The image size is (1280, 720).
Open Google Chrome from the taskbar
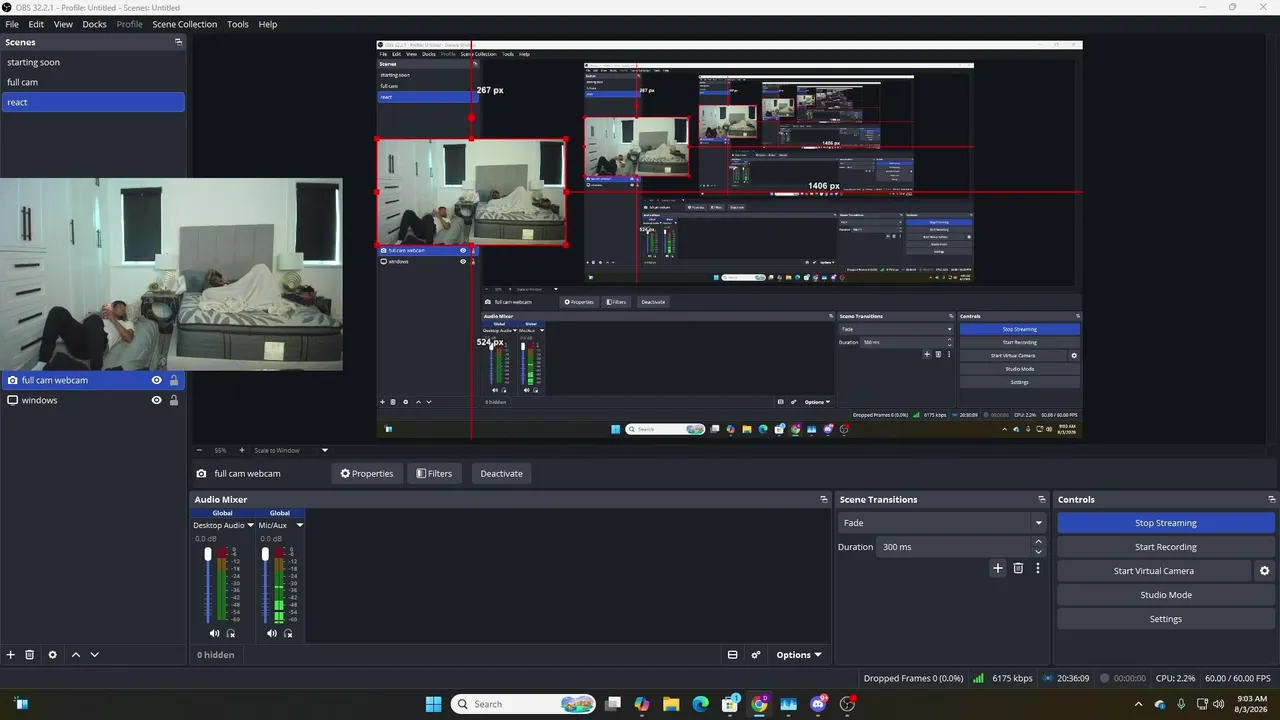[759, 704]
